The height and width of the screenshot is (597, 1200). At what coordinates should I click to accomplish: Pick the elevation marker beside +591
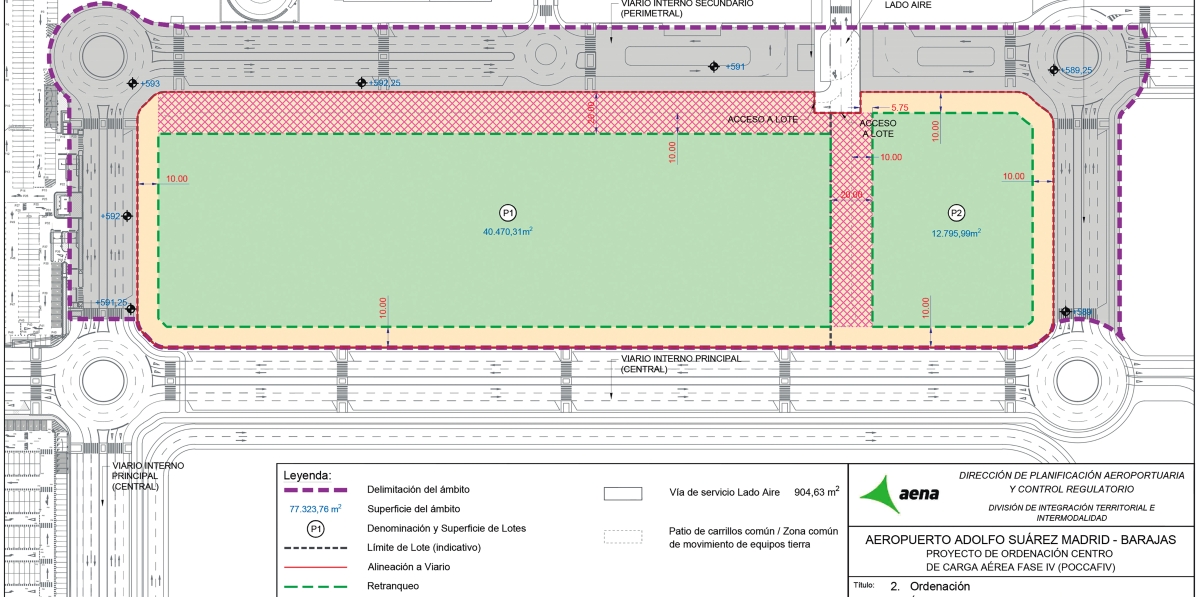coord(713,67)
